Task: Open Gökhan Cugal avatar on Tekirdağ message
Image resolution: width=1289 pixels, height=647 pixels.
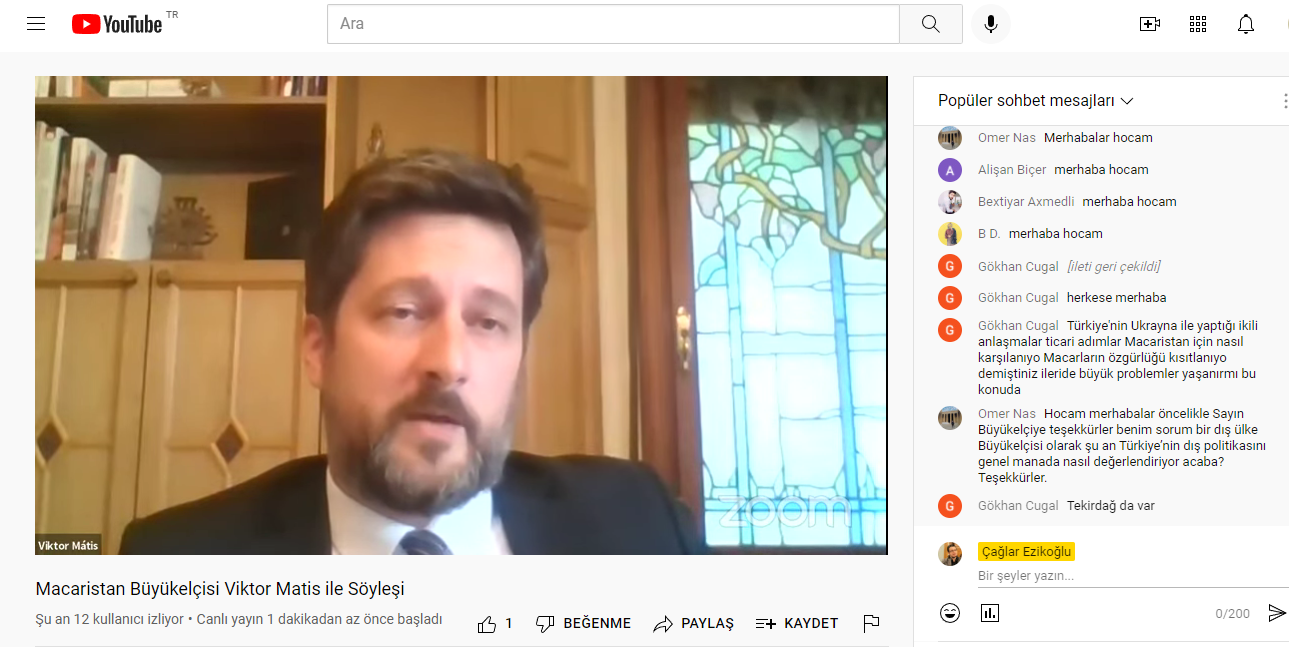Action: [950, 506]
